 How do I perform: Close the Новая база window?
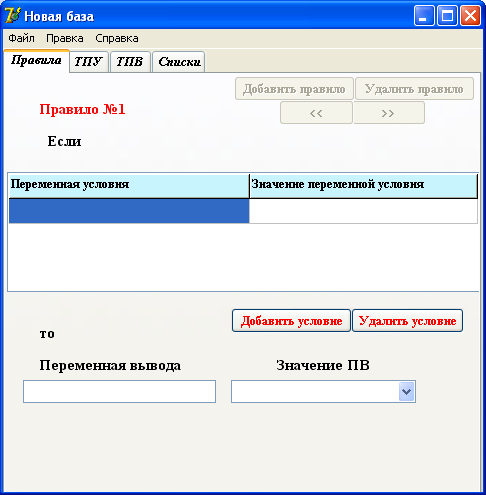470,16
